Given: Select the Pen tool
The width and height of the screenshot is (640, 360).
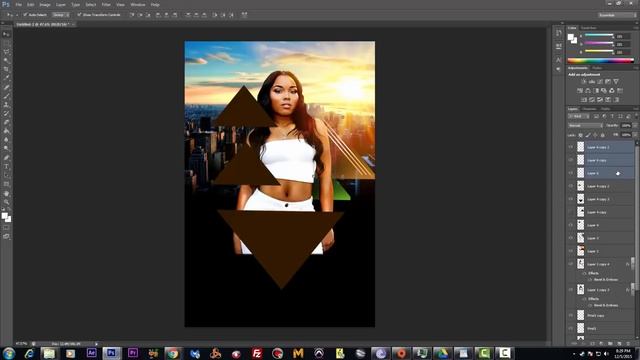Looking at the screenshot, I should click(6, 158).
